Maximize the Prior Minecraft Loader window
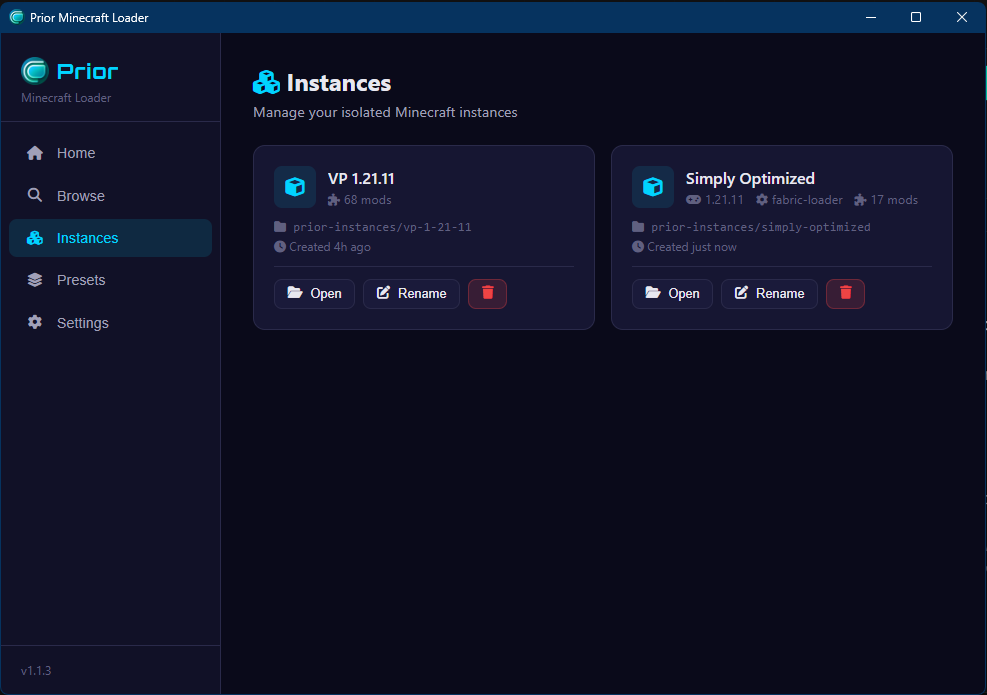 [x=916, y=17]
